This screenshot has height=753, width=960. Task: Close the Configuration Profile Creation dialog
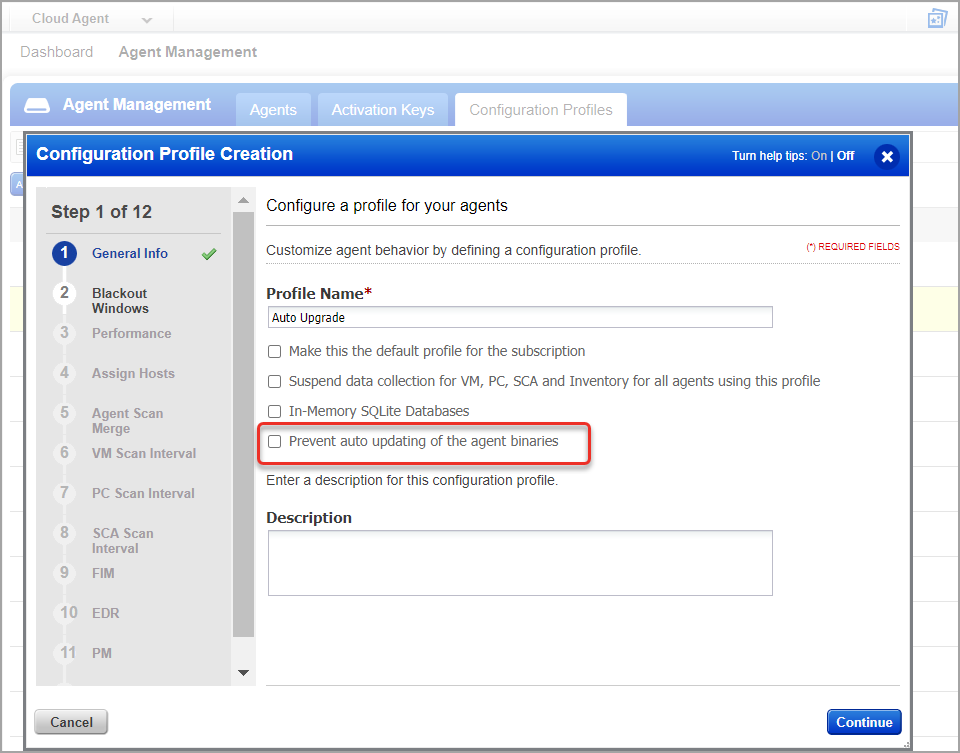887,157
